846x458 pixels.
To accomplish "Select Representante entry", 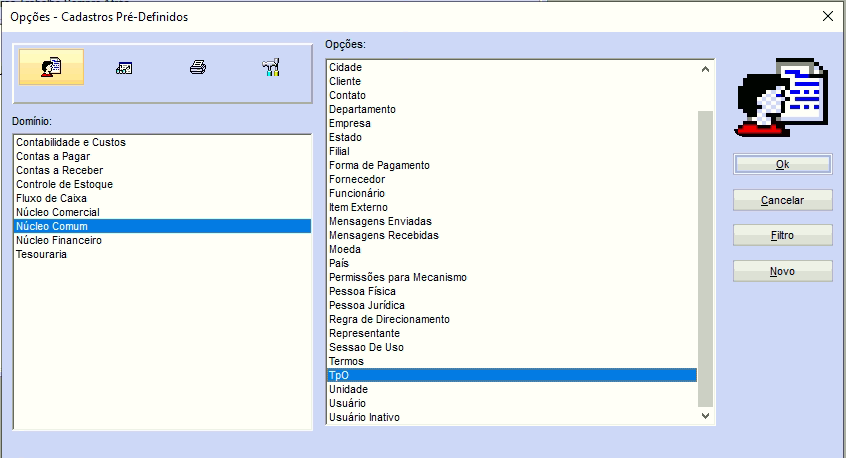I will [x=512, y=334].
